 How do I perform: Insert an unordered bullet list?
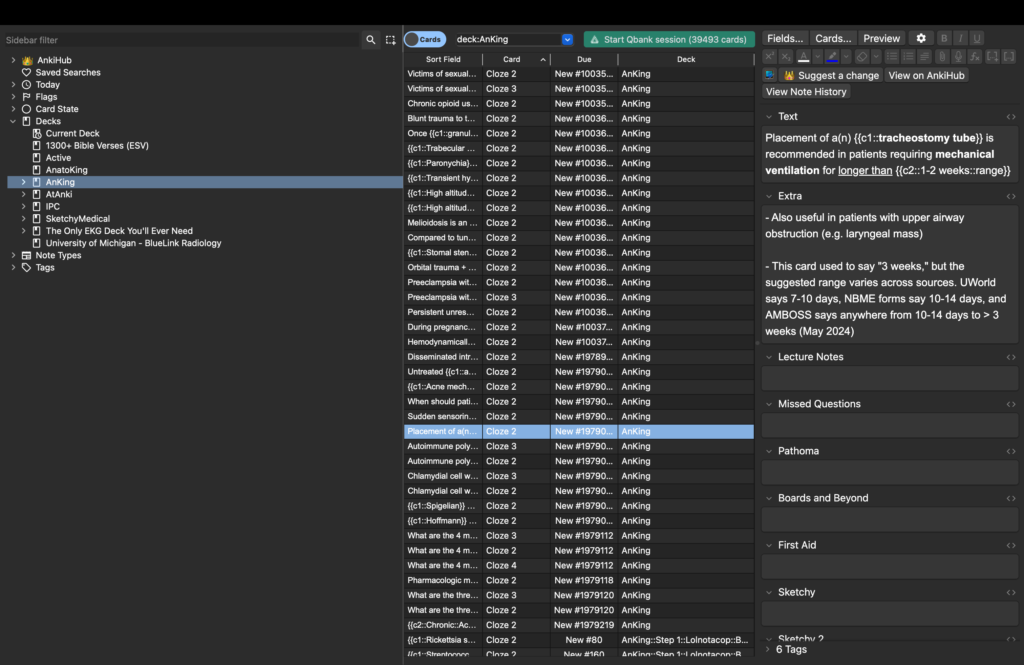892,57
